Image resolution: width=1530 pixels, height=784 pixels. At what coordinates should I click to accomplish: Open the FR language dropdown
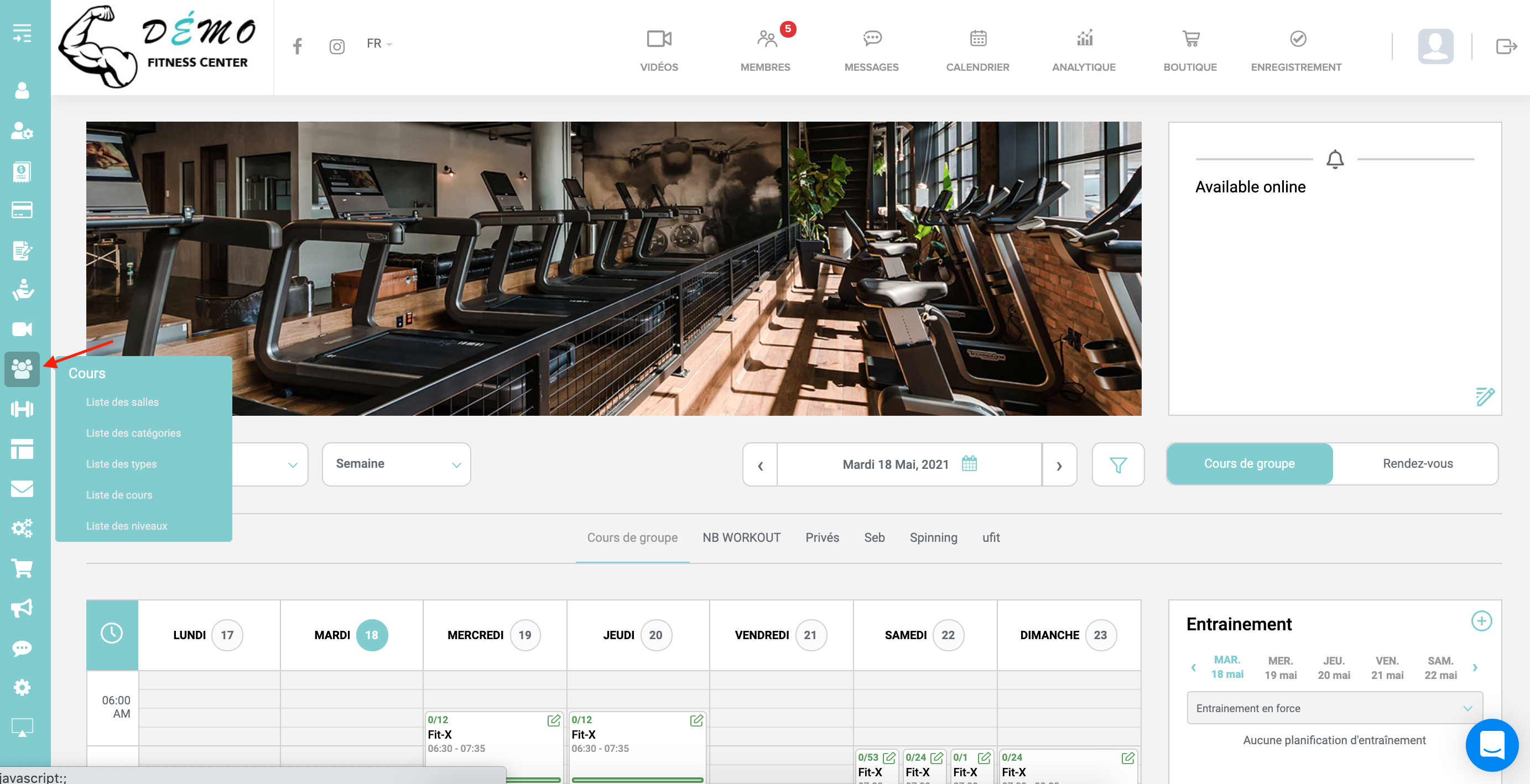[x=379, y=44]
